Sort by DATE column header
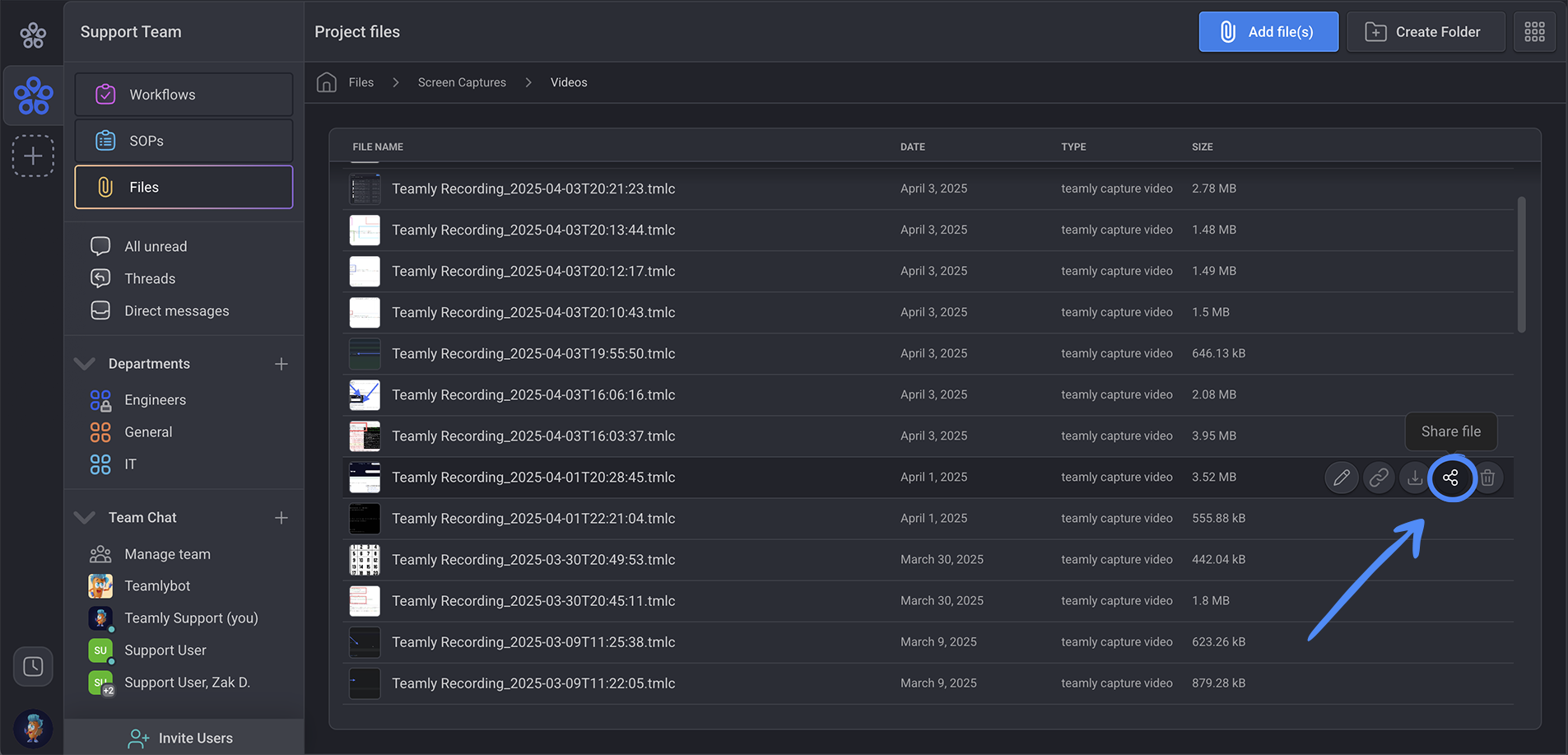The image size is (1568, 755). tap(913, 147)
